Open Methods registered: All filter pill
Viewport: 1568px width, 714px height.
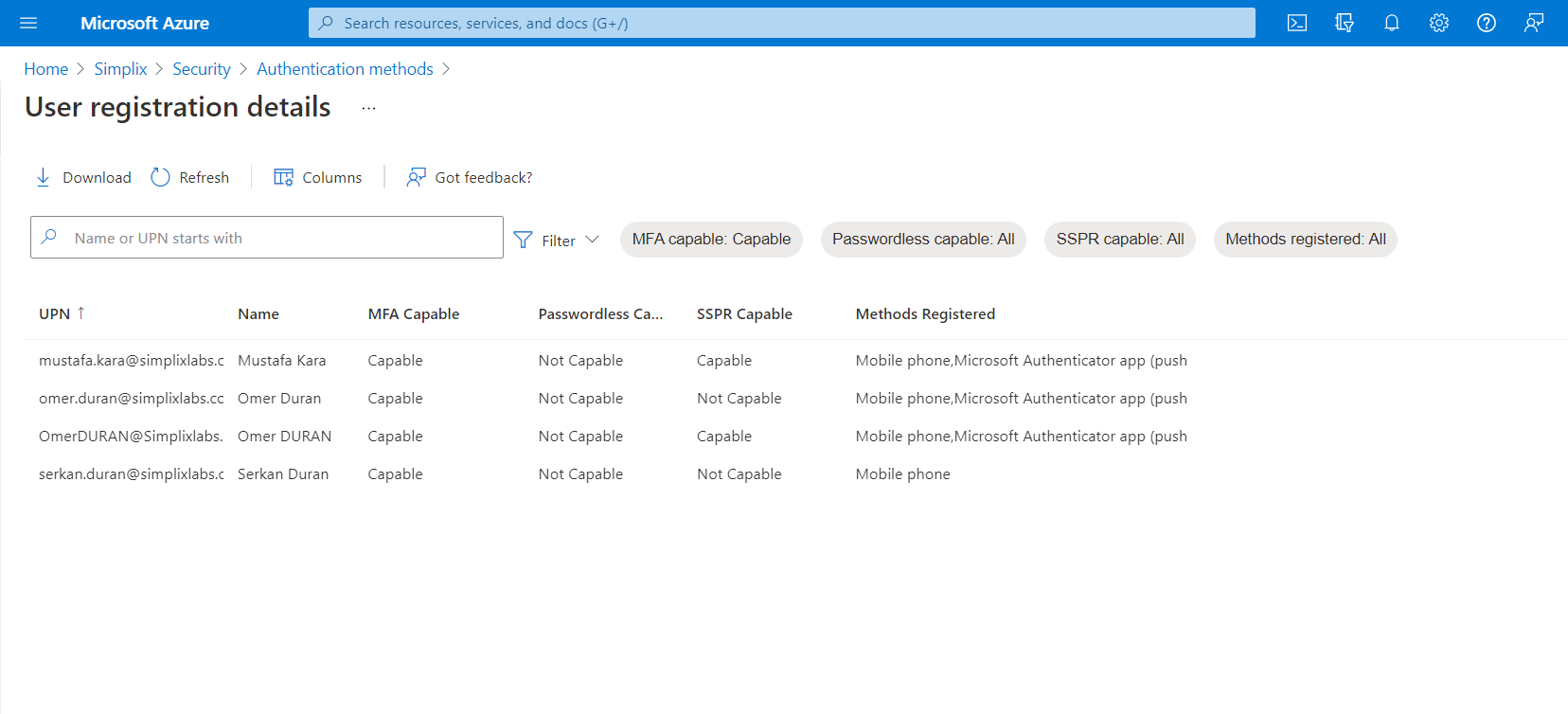pyautogui.click(x=1306, y=240)
